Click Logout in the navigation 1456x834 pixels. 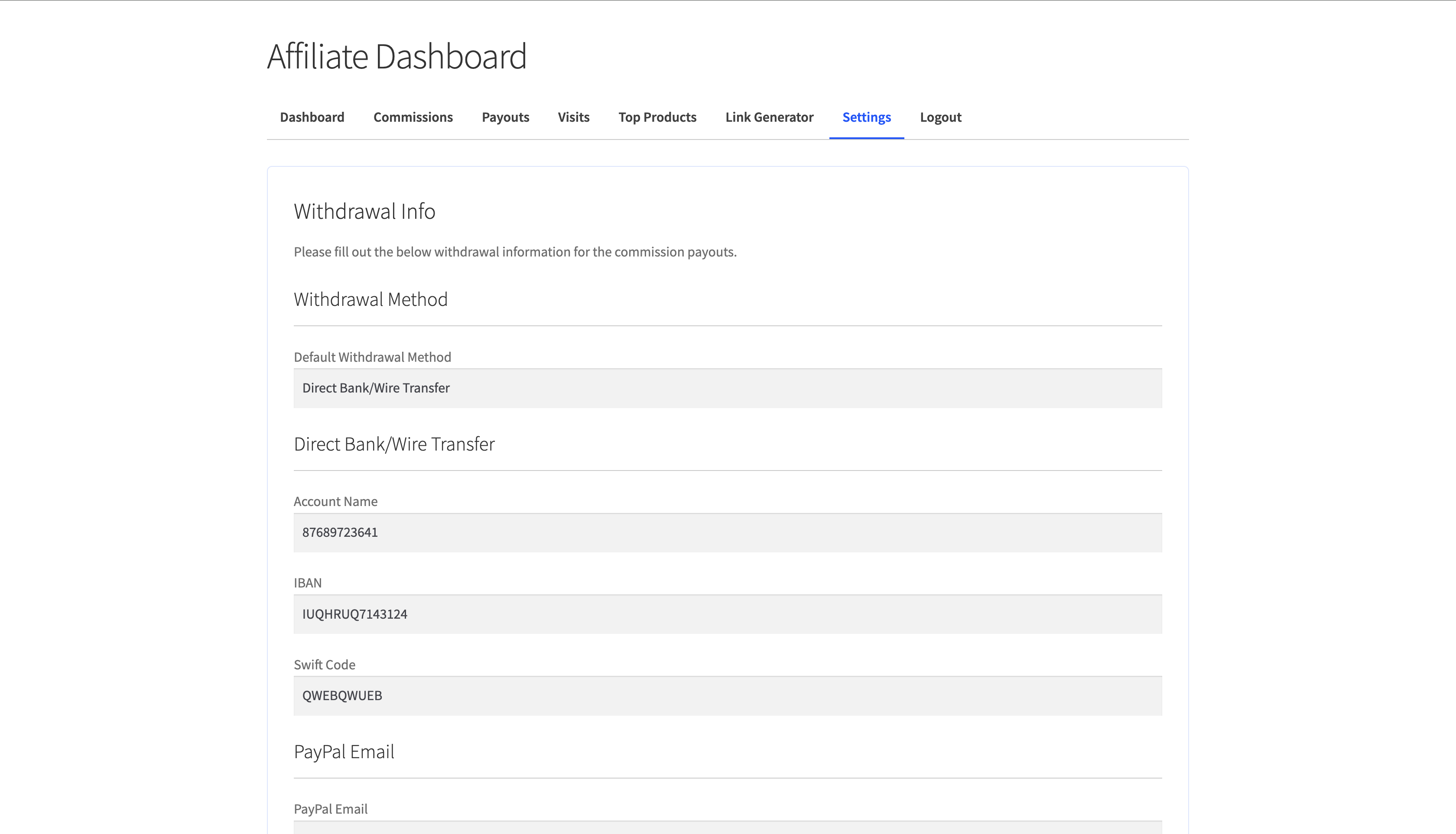tap(940, 117)
